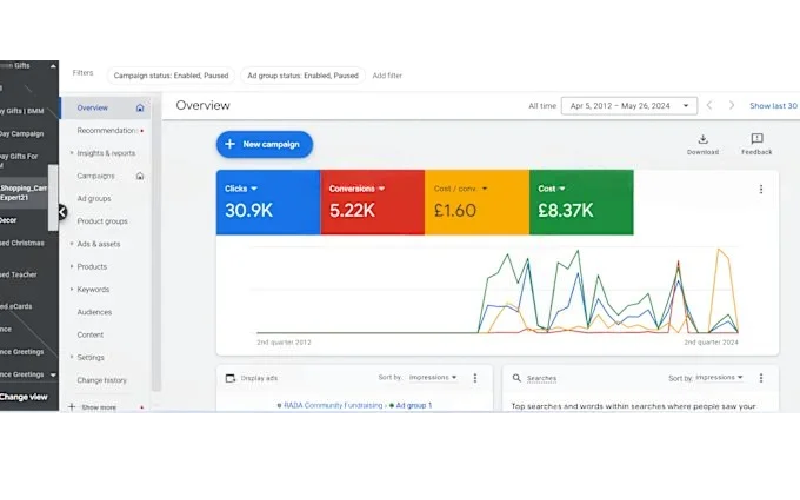
Task: Click the home icon beside Campaigns
Action: point(140,176)
